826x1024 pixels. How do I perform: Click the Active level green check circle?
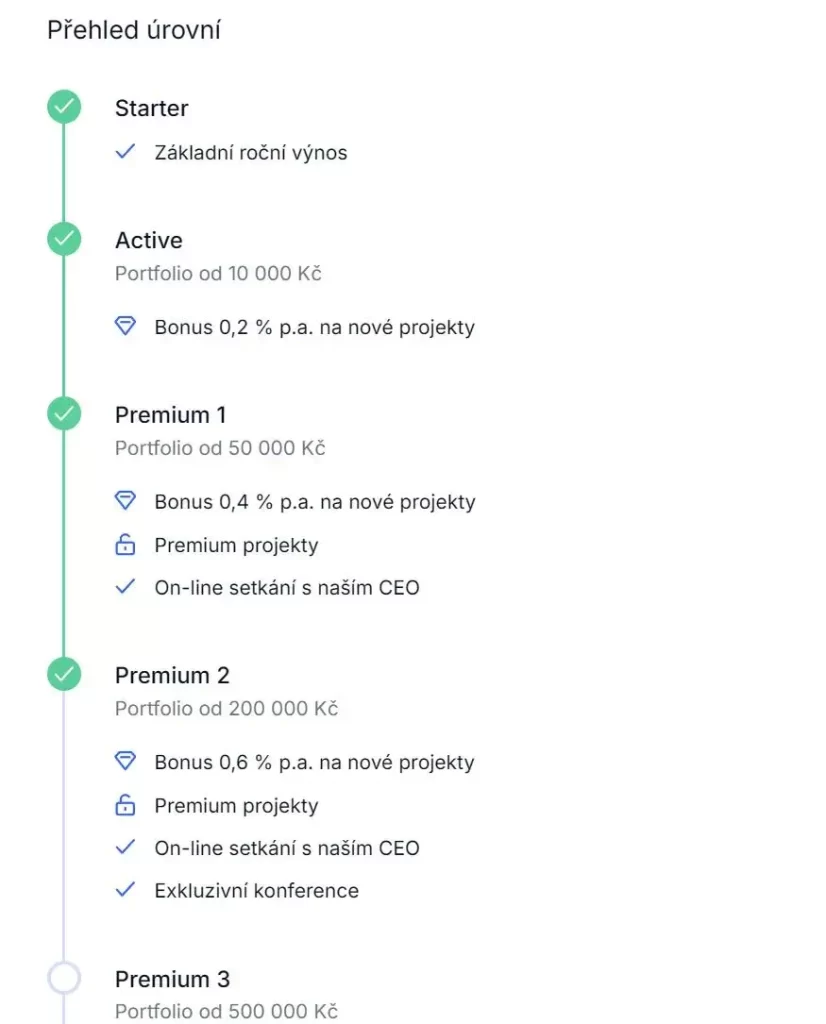(64, 240)
